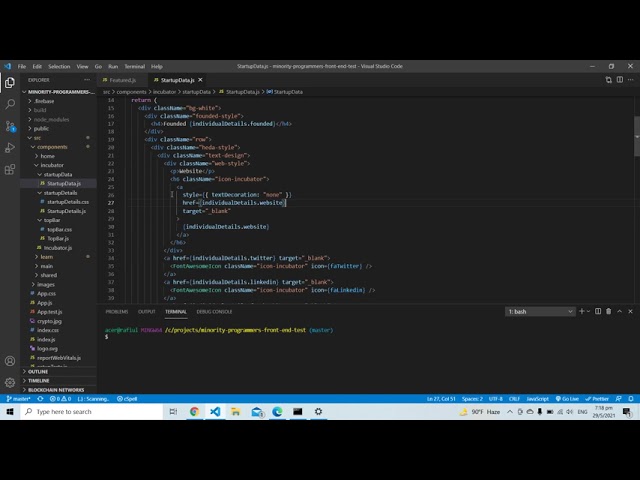Collapse the startupDetails folder

tap(60, 193)
